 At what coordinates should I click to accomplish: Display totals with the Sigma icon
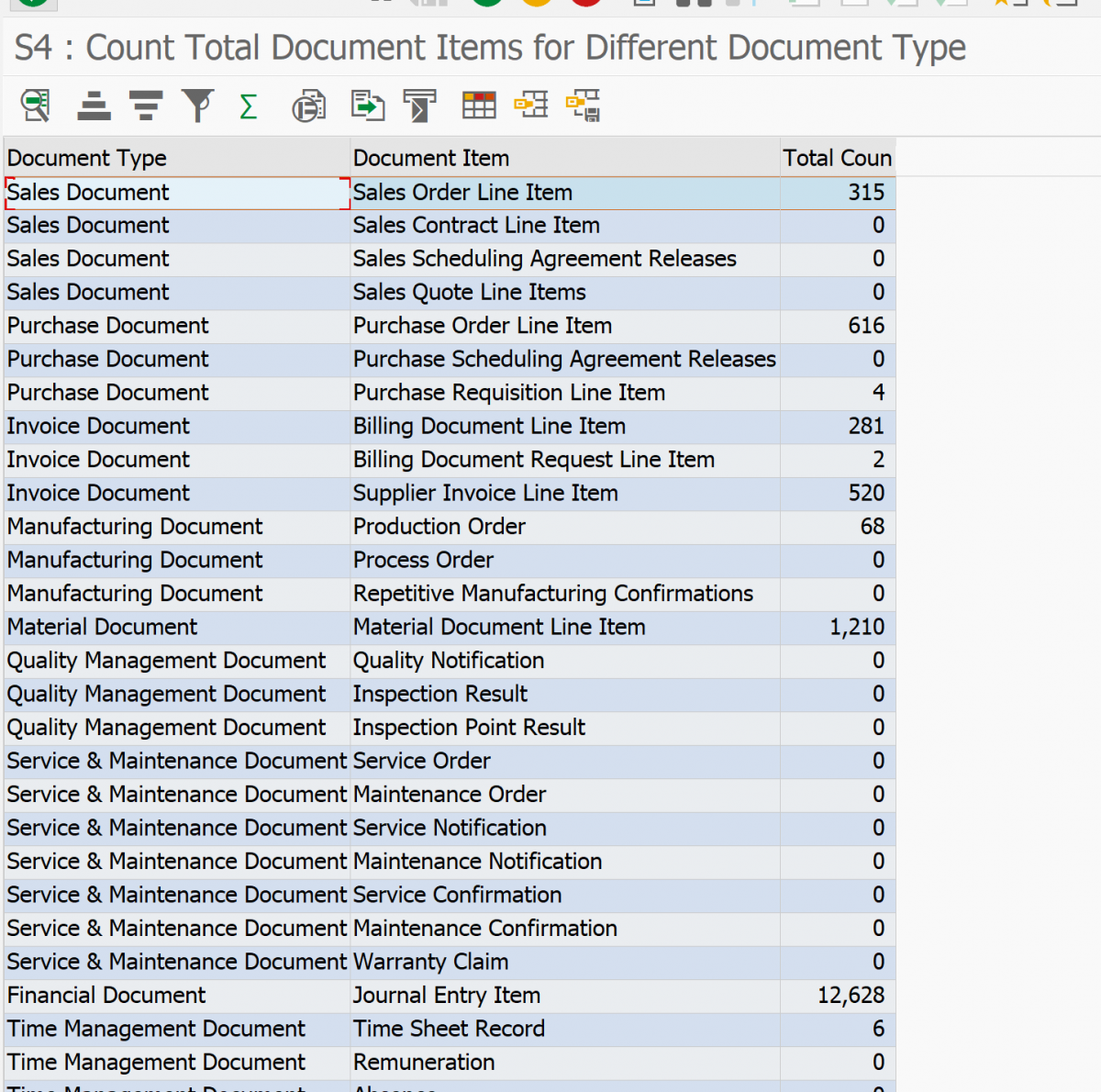click(248, 105)
